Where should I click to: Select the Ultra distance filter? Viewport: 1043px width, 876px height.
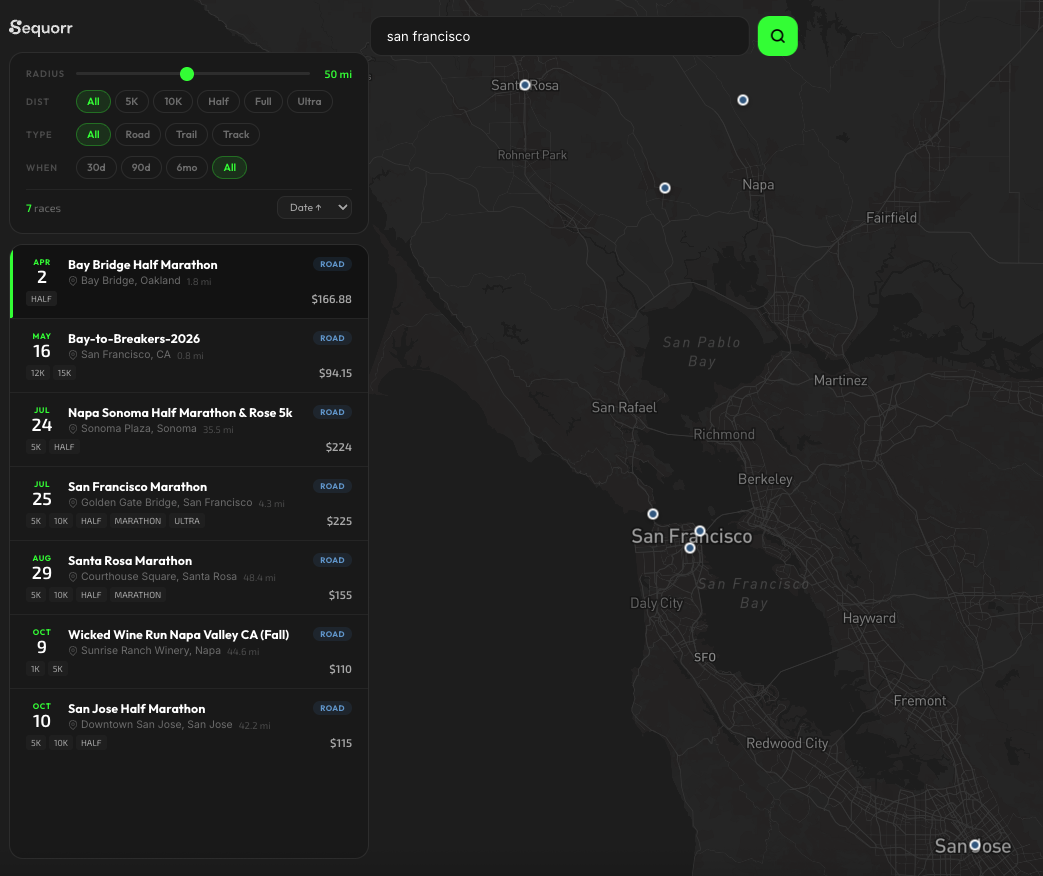click(309, 101)
